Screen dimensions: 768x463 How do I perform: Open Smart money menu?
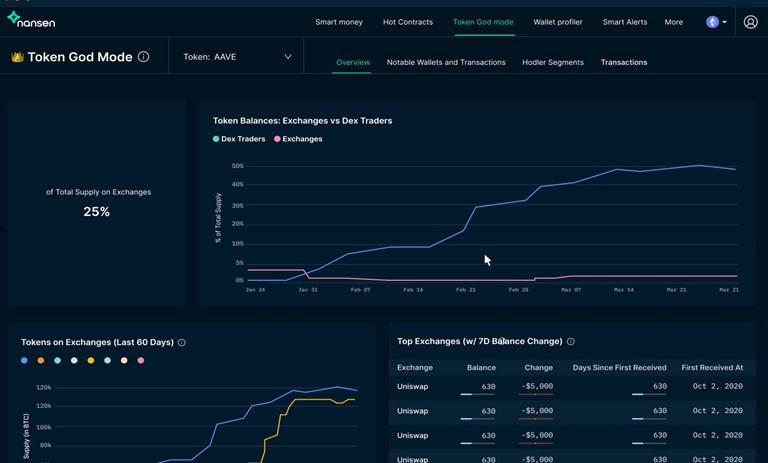339,22
